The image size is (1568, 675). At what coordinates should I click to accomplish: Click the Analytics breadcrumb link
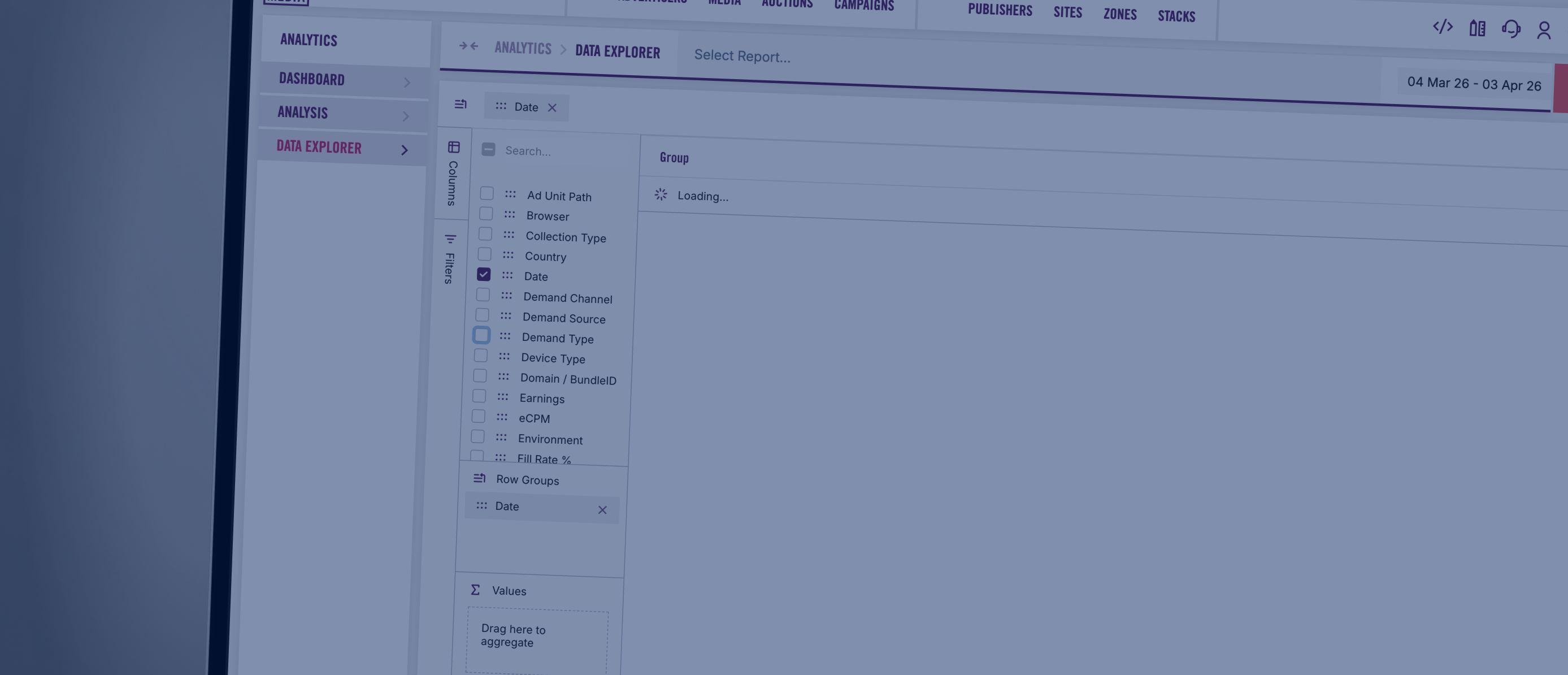click(x=522, y=48)
